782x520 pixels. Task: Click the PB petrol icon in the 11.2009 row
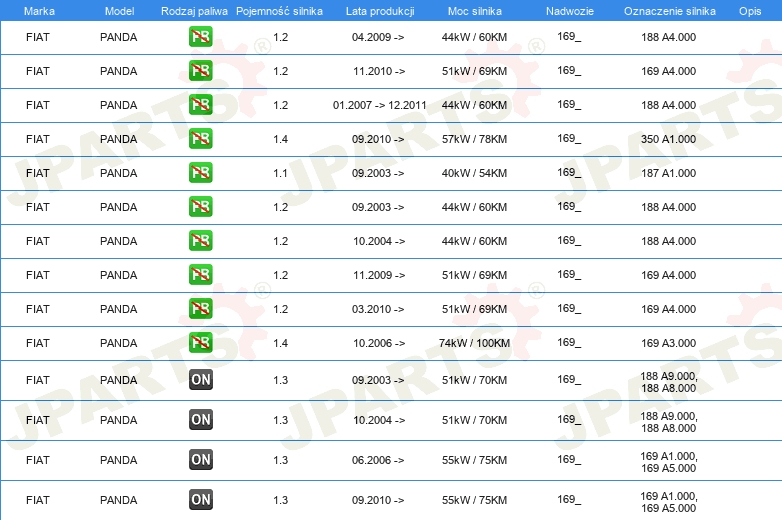[x=200, y=274]
